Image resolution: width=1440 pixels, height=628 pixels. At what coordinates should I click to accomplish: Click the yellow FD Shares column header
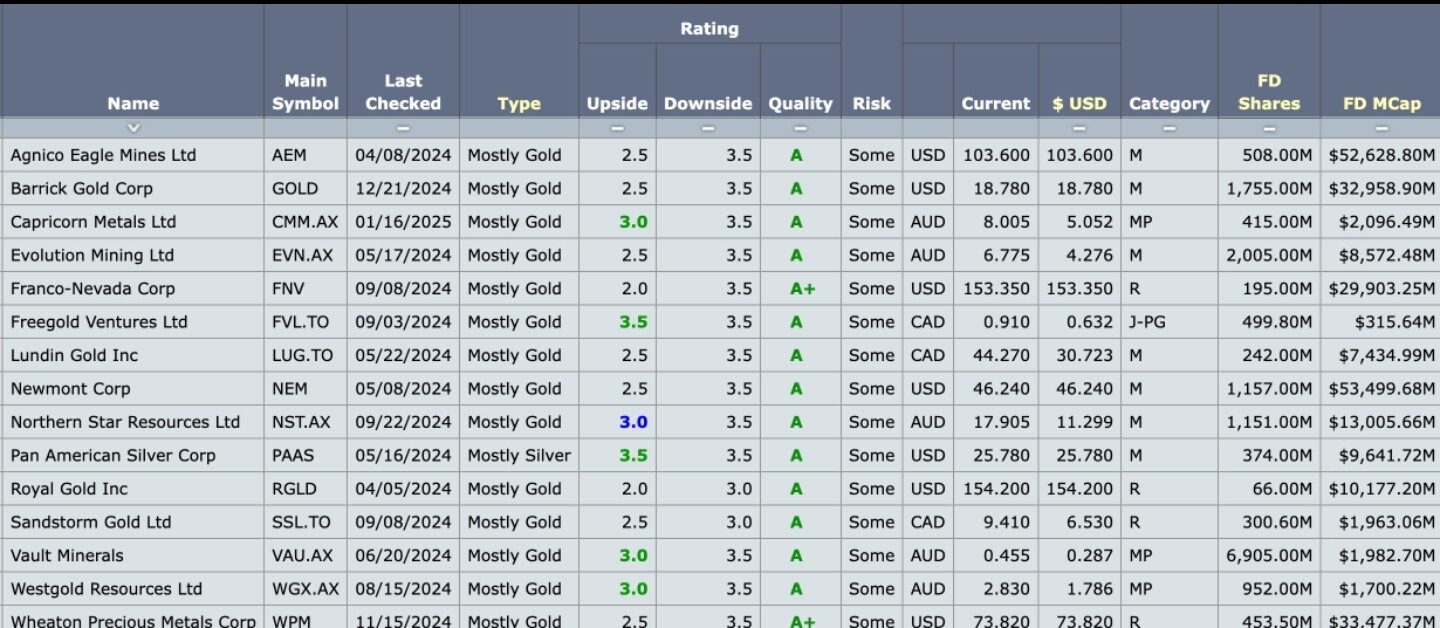tap(1269, 92)
